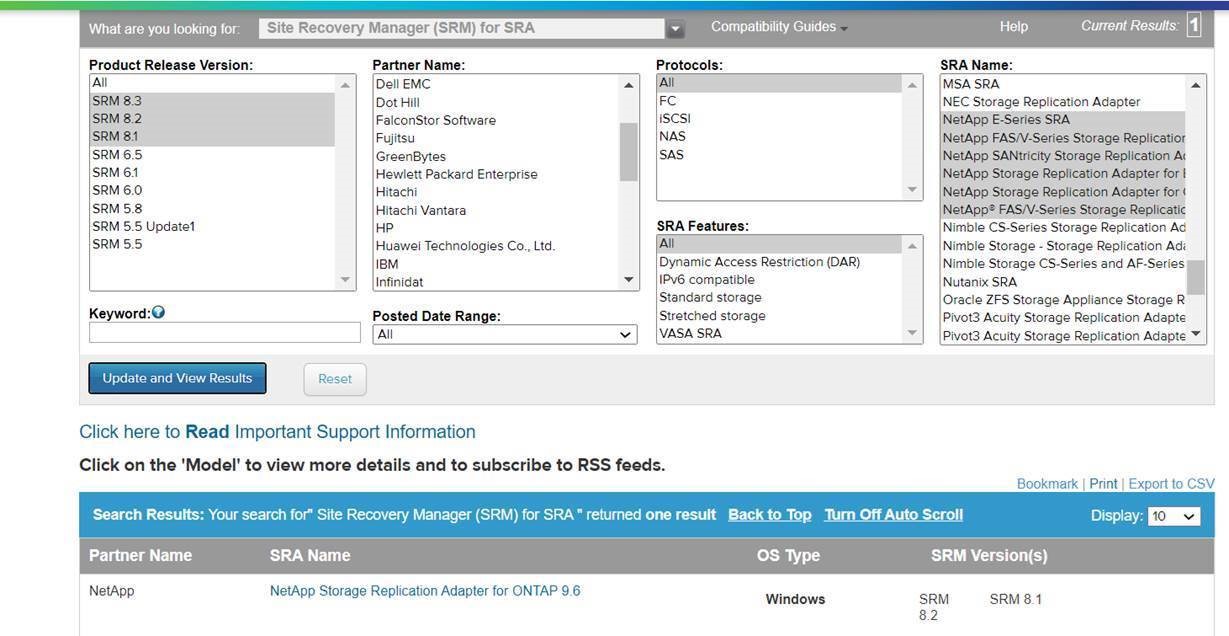Select Hewlett Packard Enterprise partner
Image resolution: width=1229 pixels, height=636 pixels.
coord(496,174)
